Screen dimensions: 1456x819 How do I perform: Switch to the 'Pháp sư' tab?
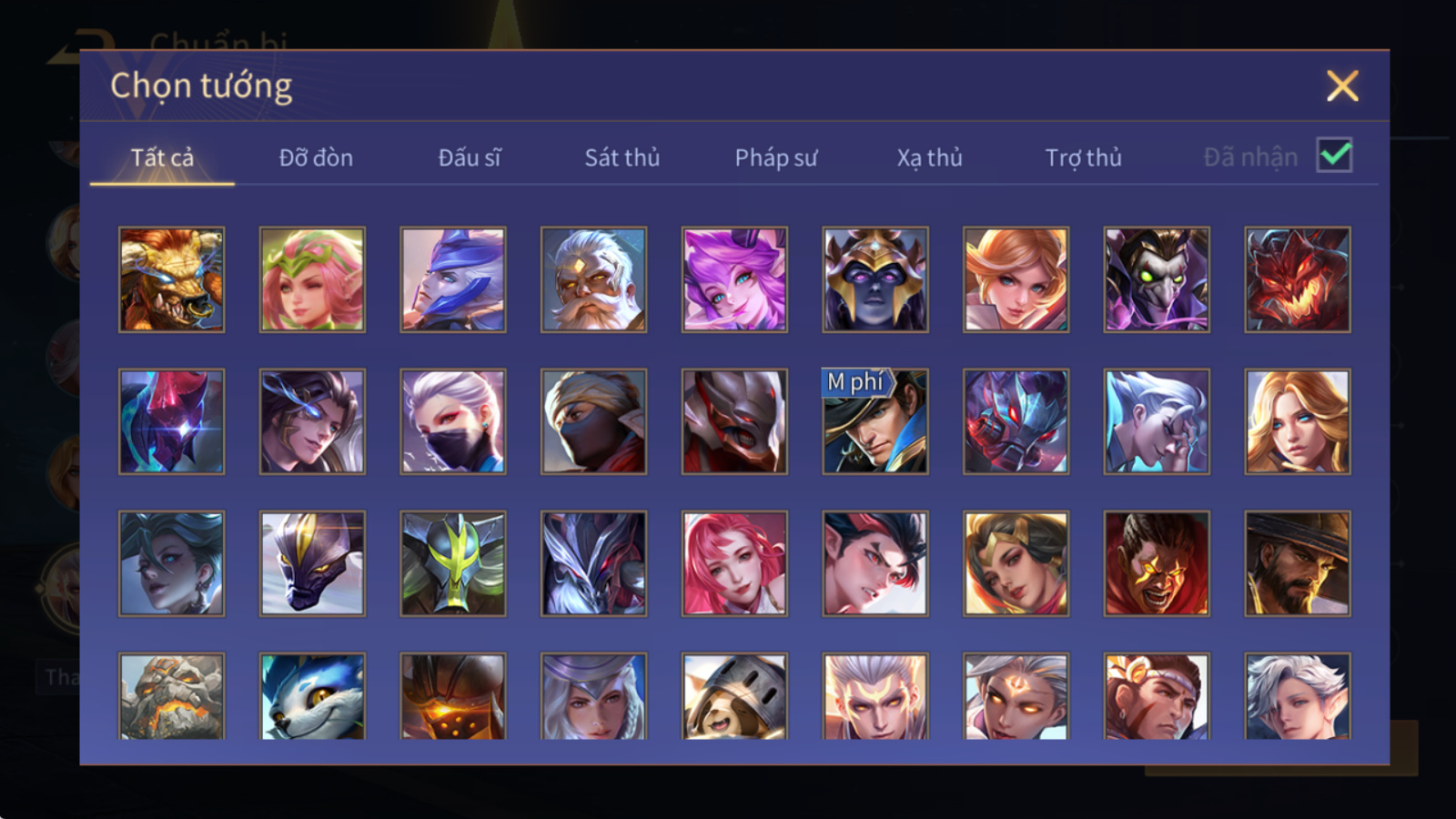pyautogui.click(x=775, y=157)
